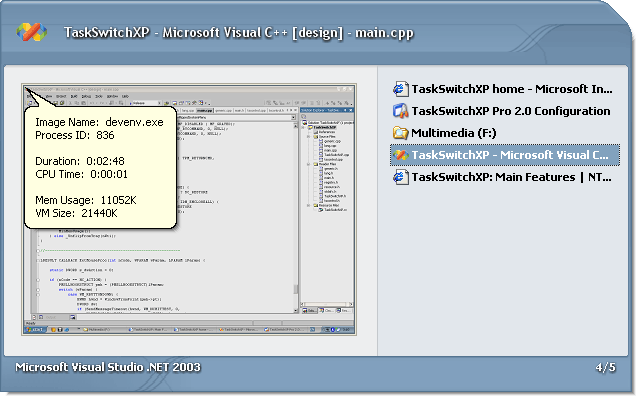Click Internet Explorer icon beside TaskSwitchXP home

pyautogui.click(x=401, y=89)
